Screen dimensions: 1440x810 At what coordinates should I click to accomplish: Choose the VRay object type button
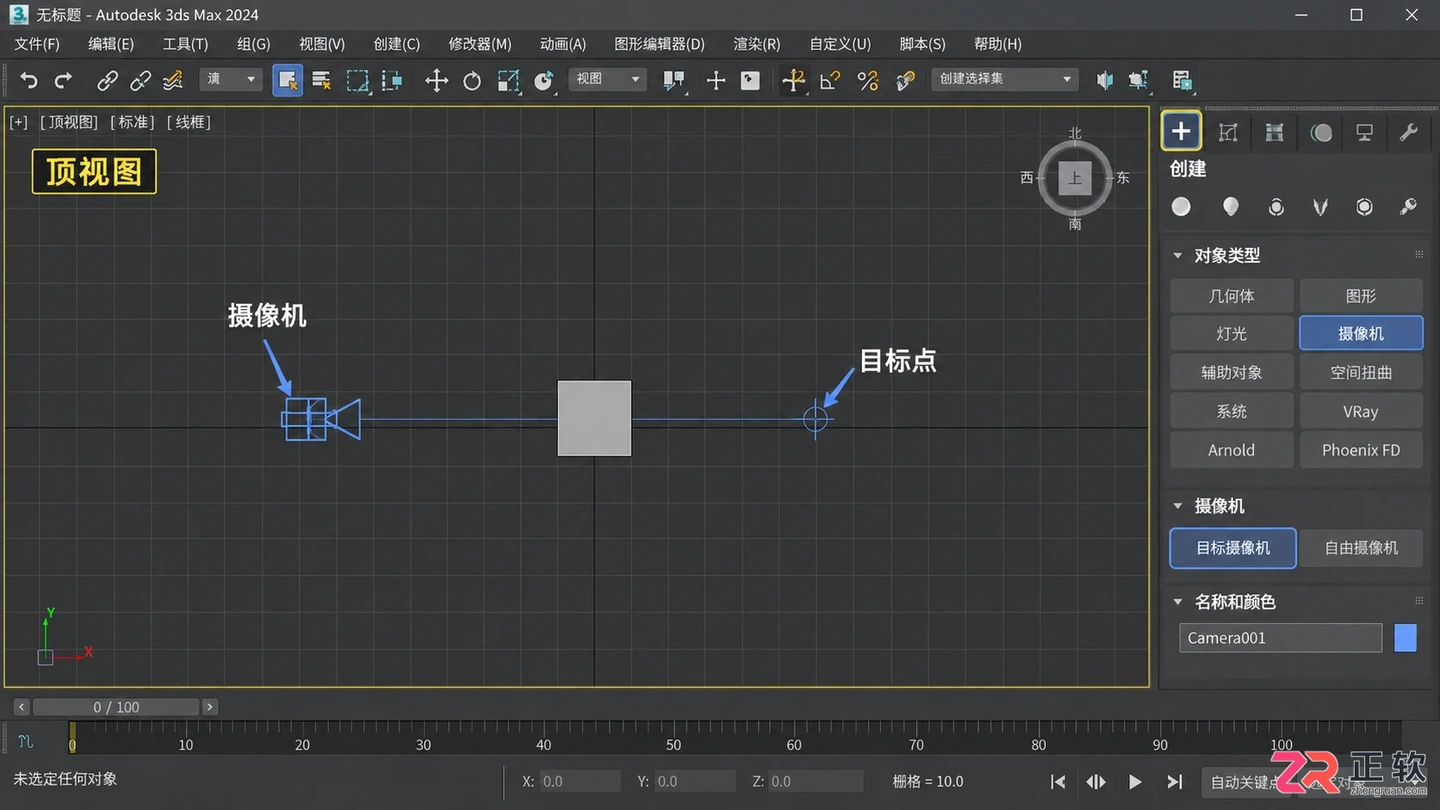[1361, 411]
